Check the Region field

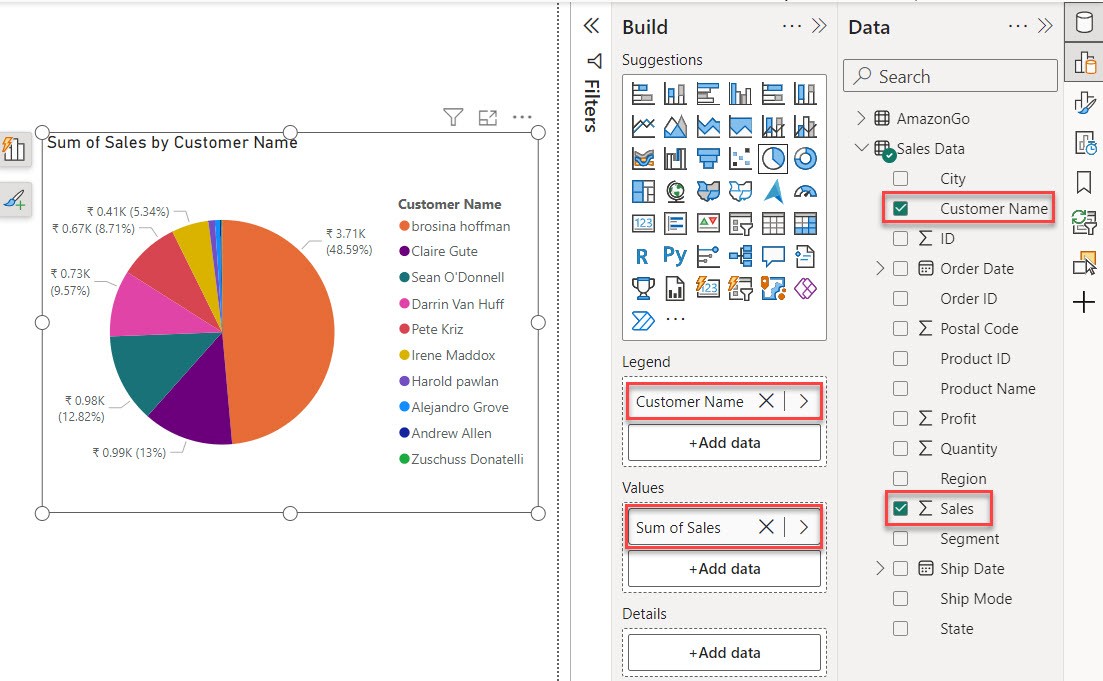pyautogui.click(x=901, y=478)
